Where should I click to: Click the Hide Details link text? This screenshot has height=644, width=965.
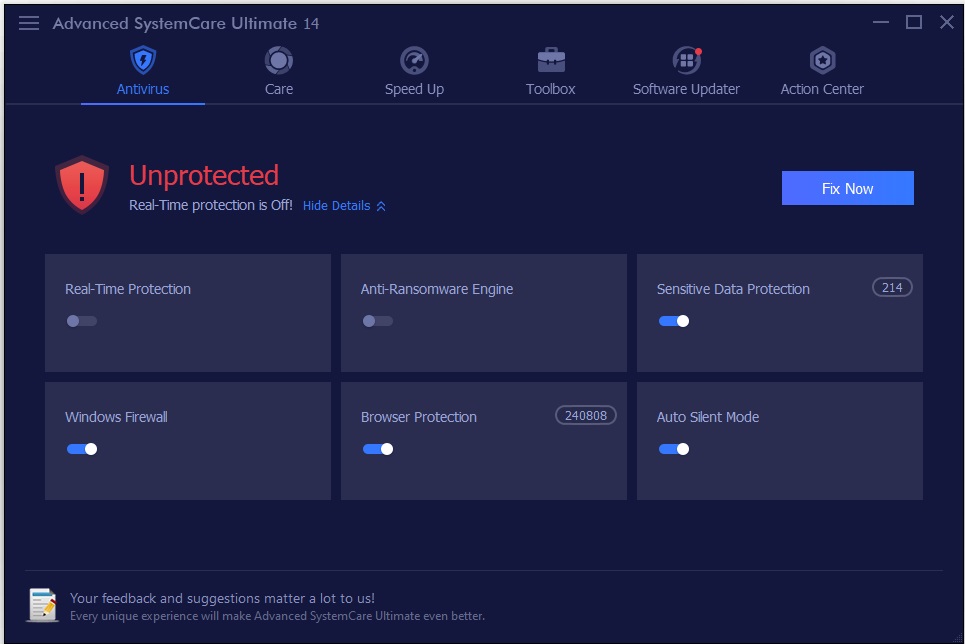[337, 206]
